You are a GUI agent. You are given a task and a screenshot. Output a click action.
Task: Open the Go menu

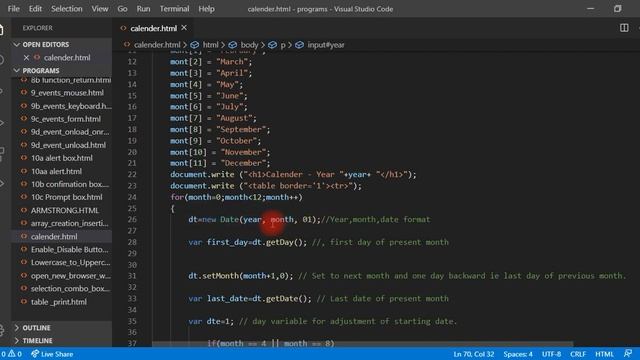[122, 9]
